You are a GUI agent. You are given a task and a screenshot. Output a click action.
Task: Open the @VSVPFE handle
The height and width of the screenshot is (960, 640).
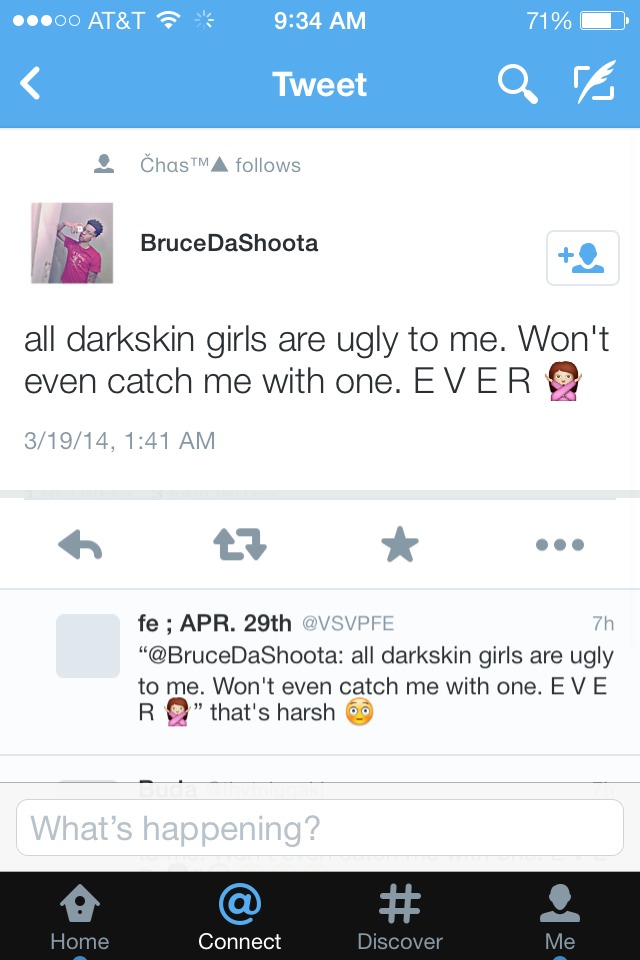pyautogui.click(x=348, y=623)
